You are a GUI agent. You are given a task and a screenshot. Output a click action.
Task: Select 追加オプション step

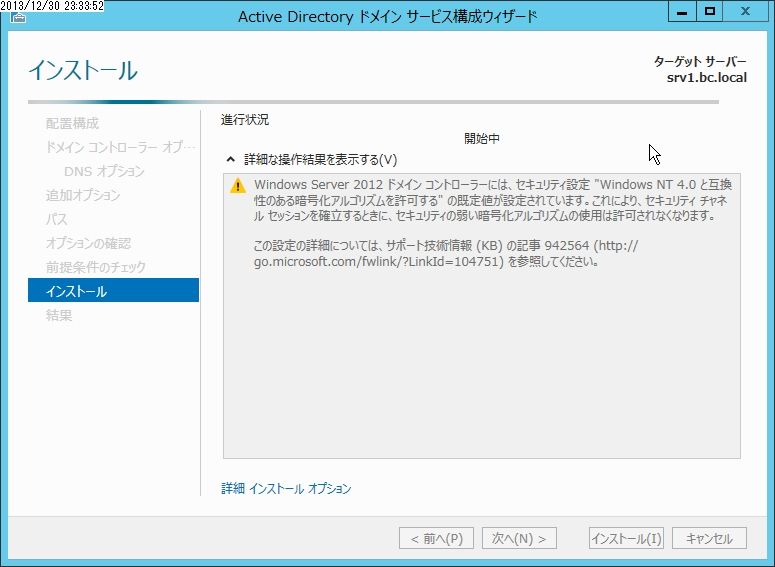tap(83, 195)
